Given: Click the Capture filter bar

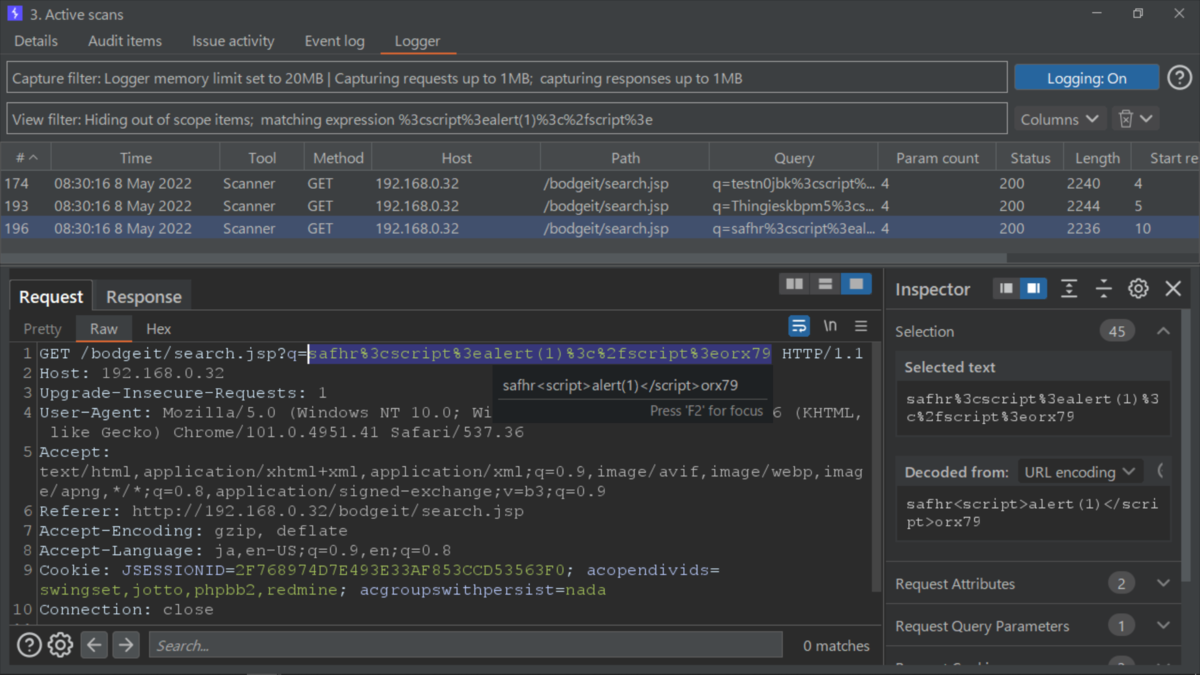Looking at the screenshot, I should coord(507,78).
